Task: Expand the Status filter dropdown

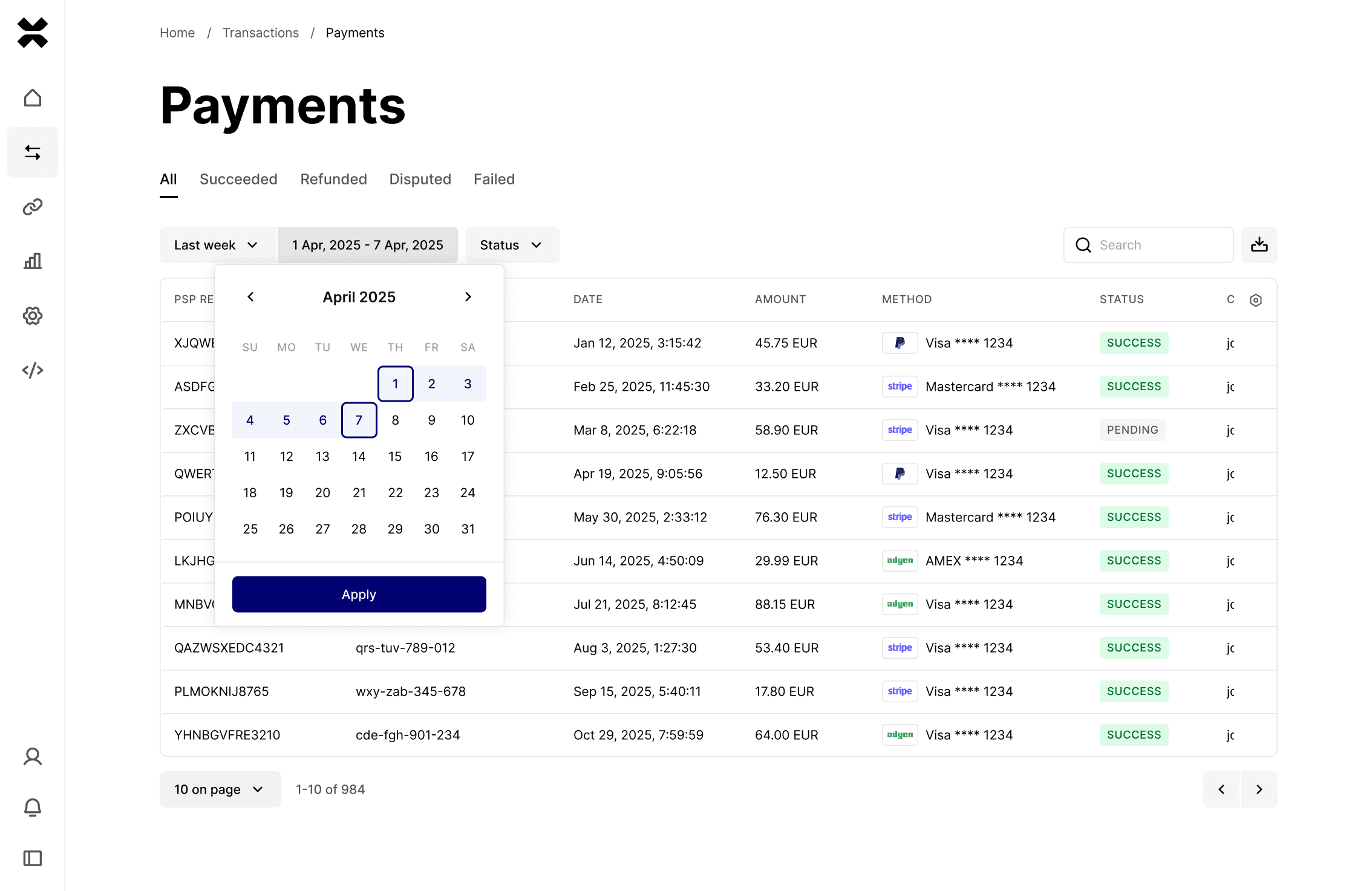Action: [511, 245]
